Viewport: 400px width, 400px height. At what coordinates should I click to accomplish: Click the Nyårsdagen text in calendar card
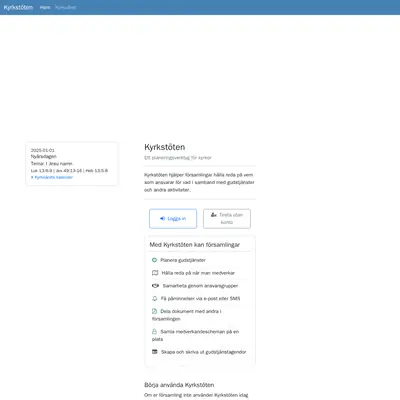pos(44,156)
